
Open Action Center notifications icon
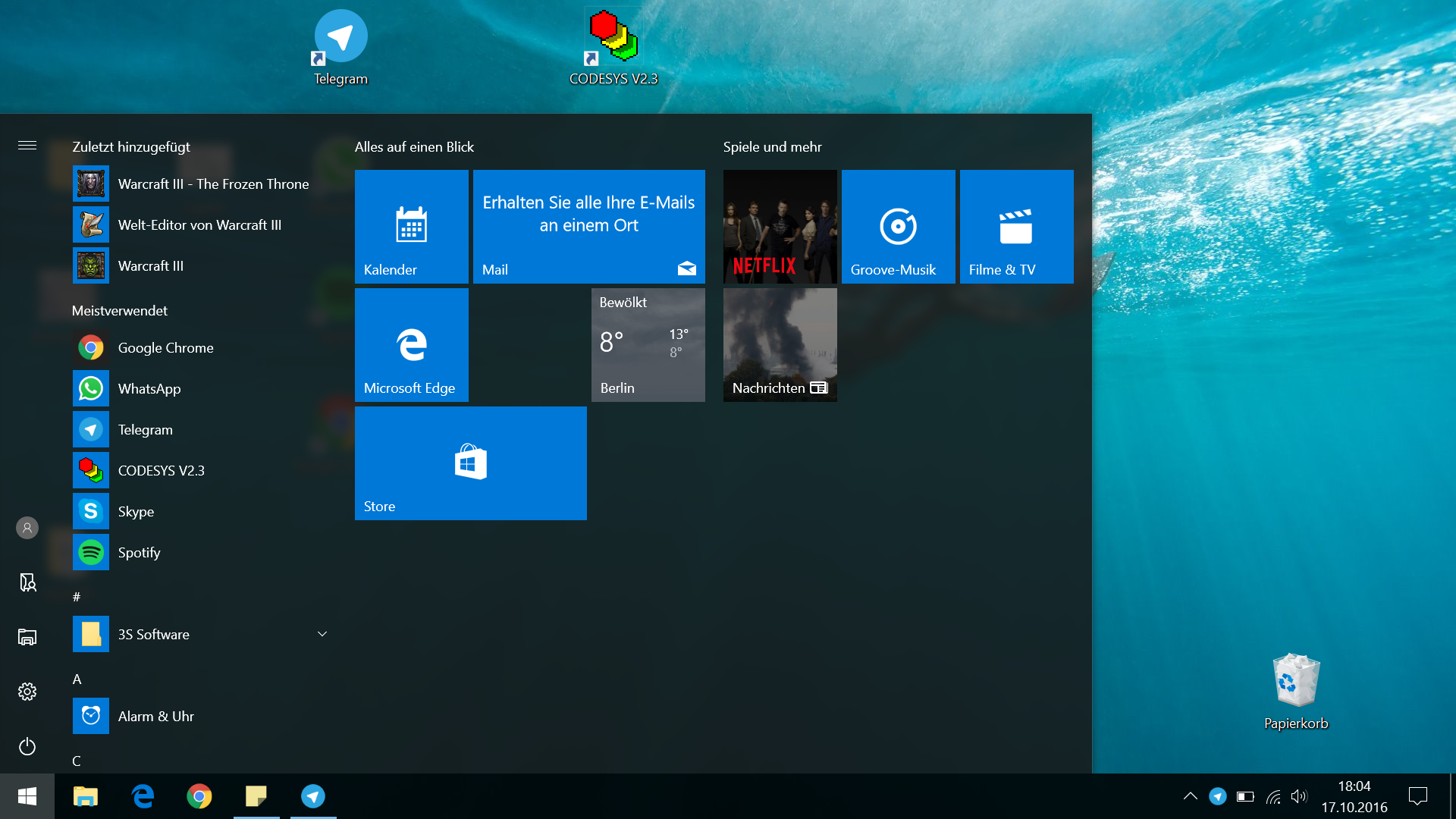point(1417,796)
